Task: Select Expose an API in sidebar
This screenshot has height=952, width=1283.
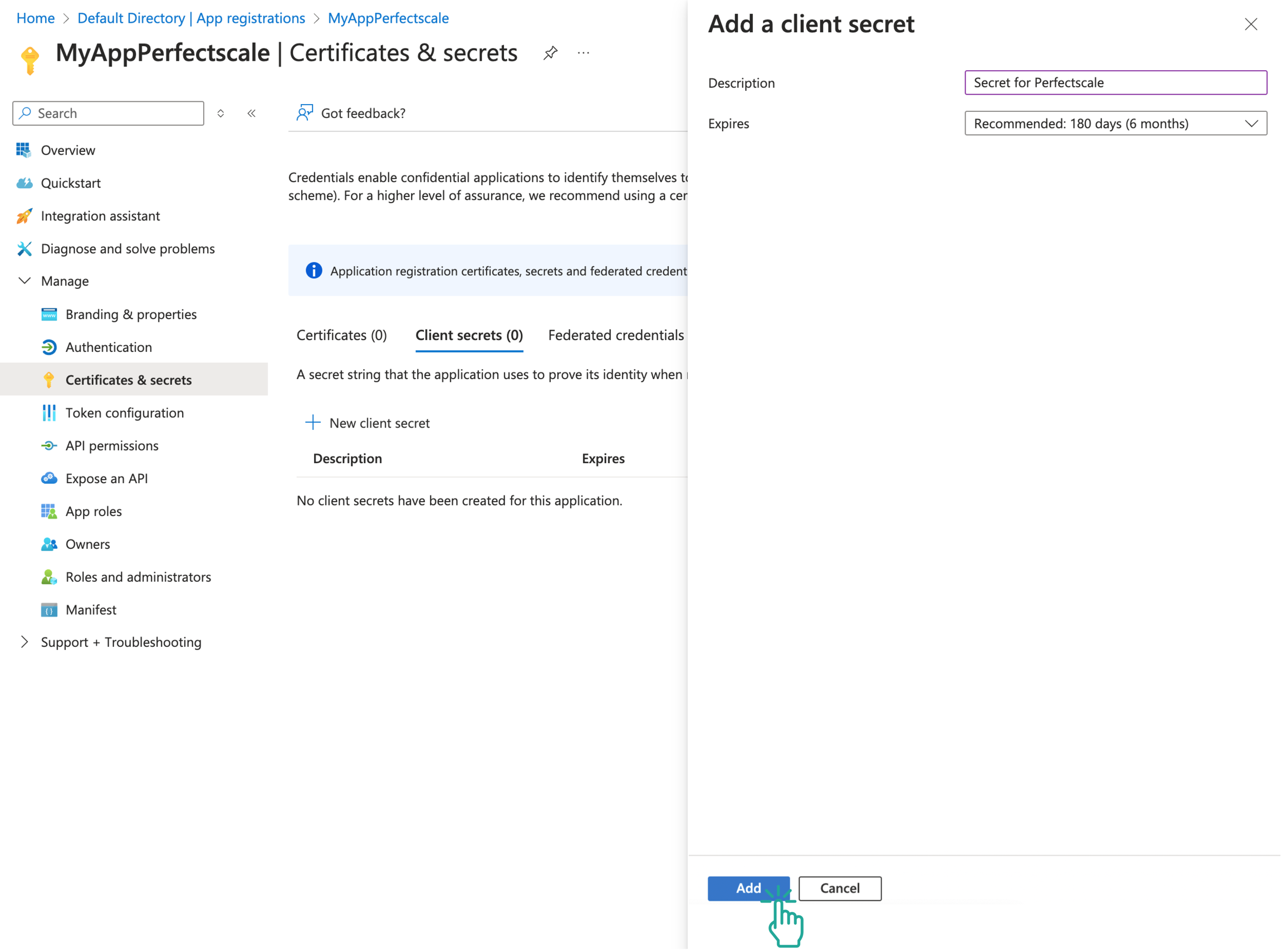Action: pos(106,478)
